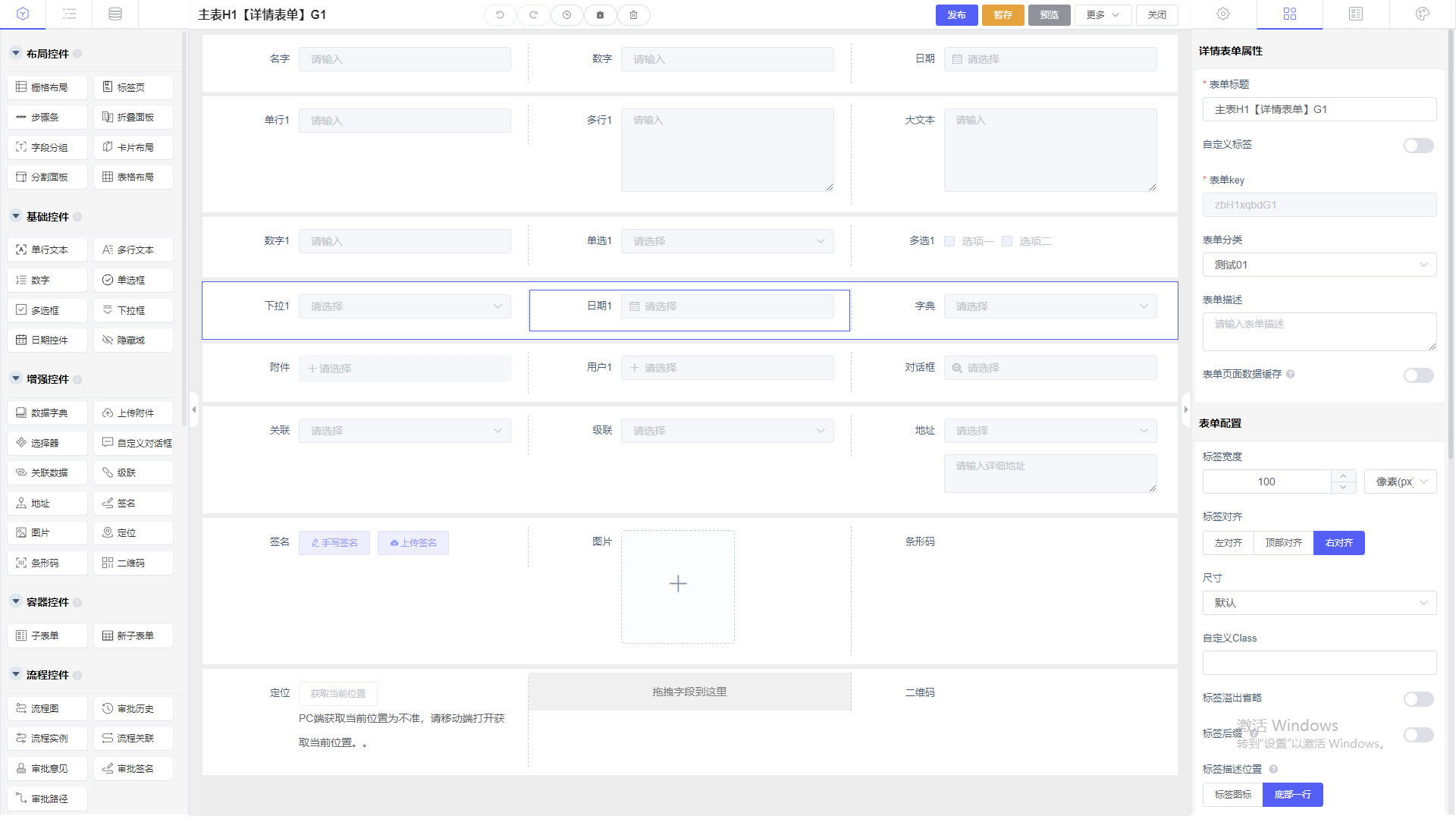Open the 表单分类 dropdown

click(x=1319, y=265)
